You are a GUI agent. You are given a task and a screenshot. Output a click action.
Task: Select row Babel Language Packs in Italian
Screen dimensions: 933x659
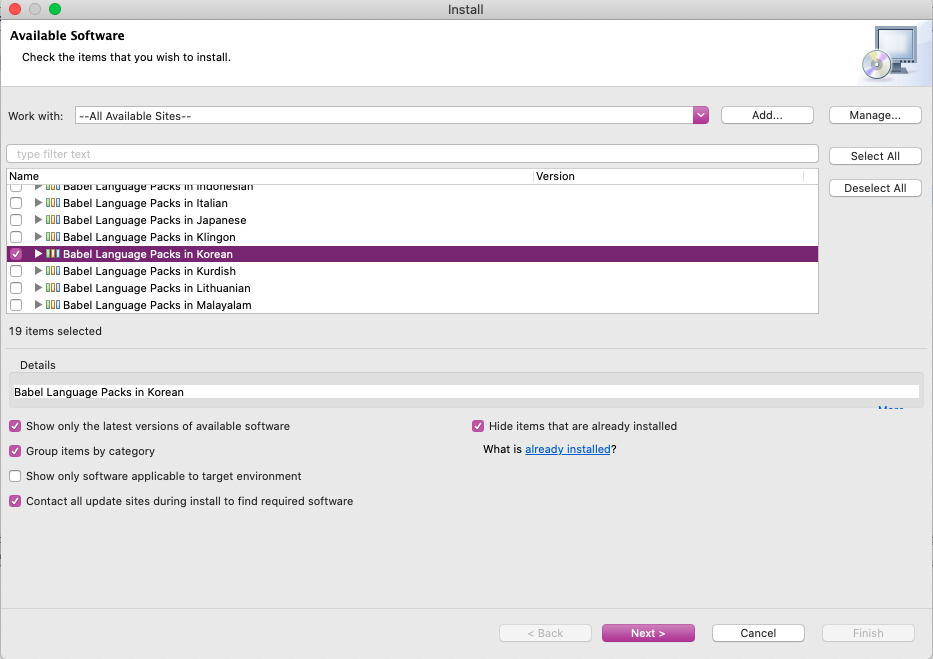412,203
